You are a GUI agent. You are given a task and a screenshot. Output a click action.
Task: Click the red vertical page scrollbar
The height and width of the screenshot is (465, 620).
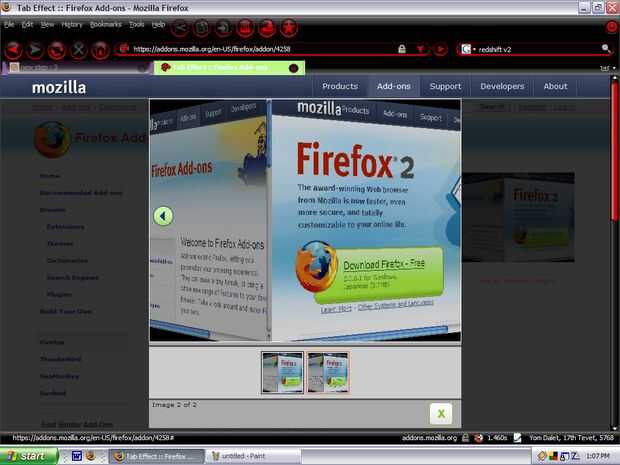coord(614,150)
